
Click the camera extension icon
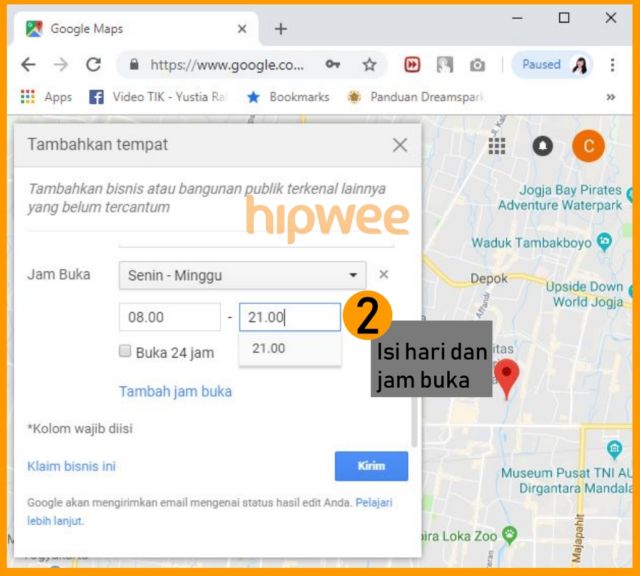click(477, 65)
